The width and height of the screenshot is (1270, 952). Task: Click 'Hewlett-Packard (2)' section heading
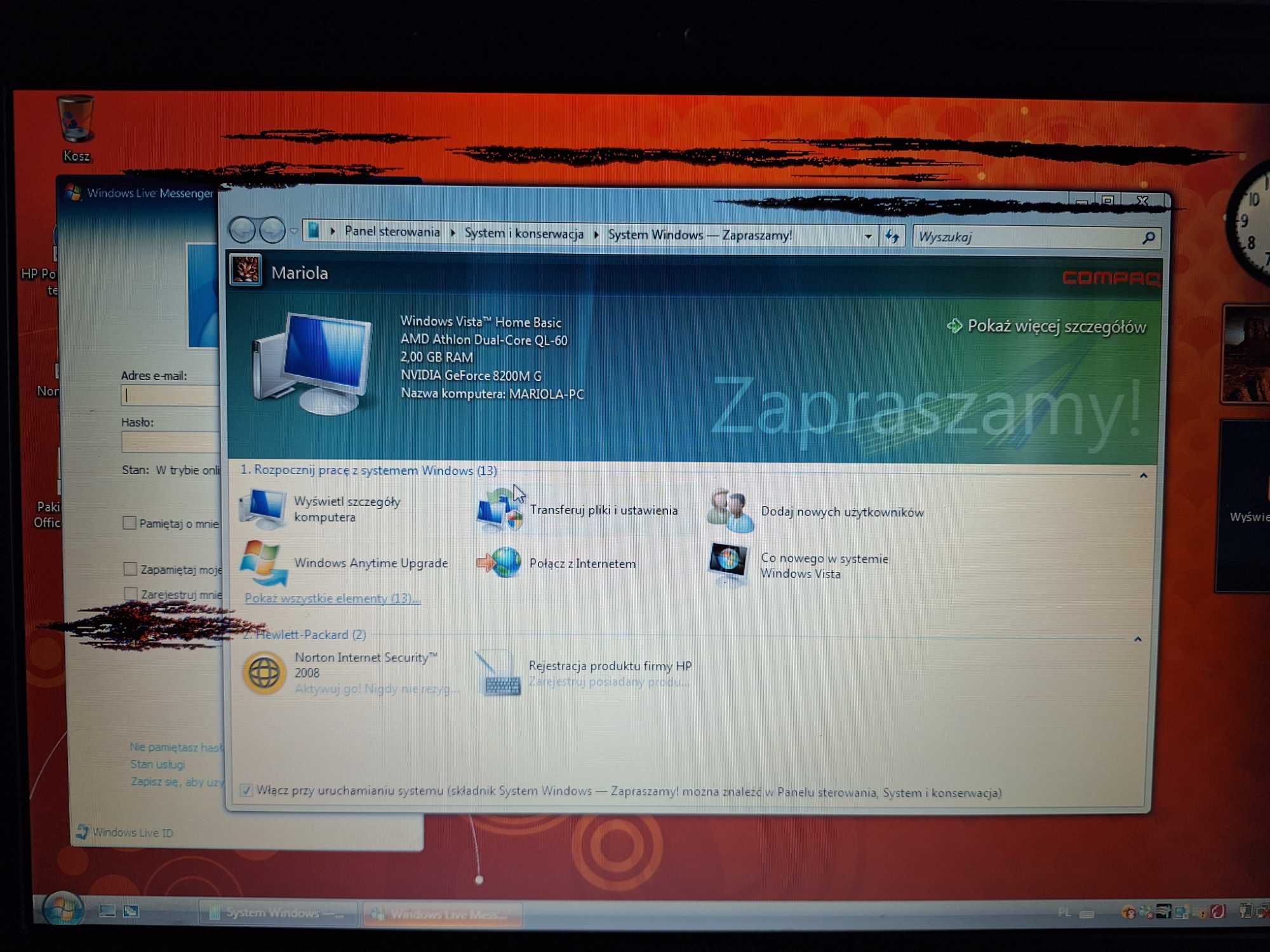(305, 634)
